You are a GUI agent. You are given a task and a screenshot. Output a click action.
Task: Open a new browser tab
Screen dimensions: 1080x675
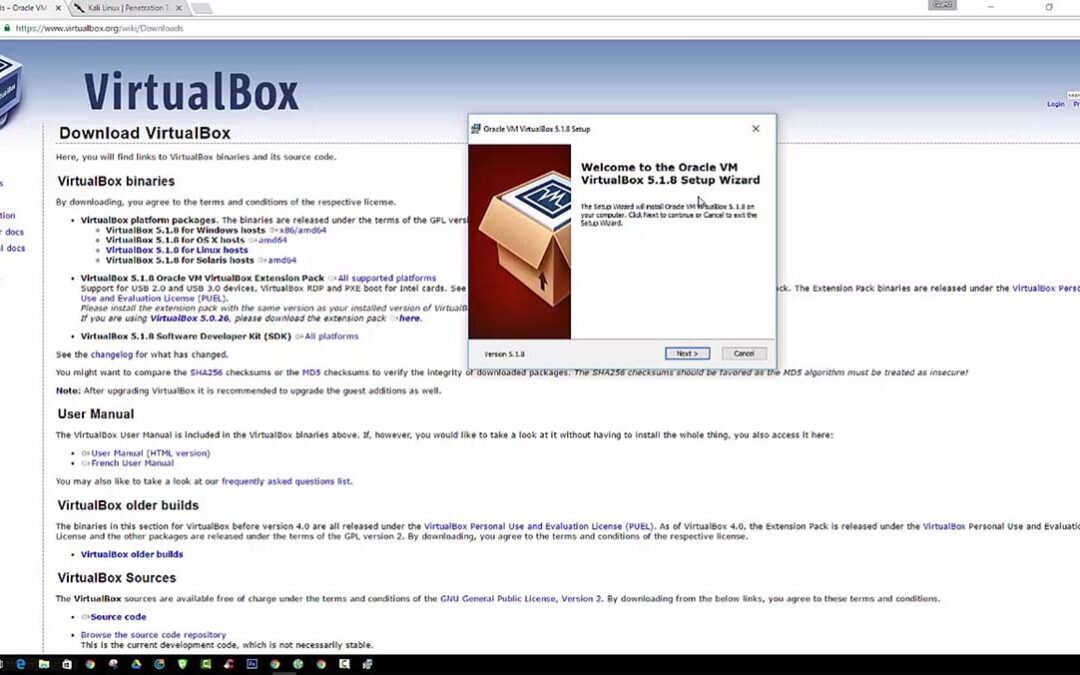coord(201,8)
